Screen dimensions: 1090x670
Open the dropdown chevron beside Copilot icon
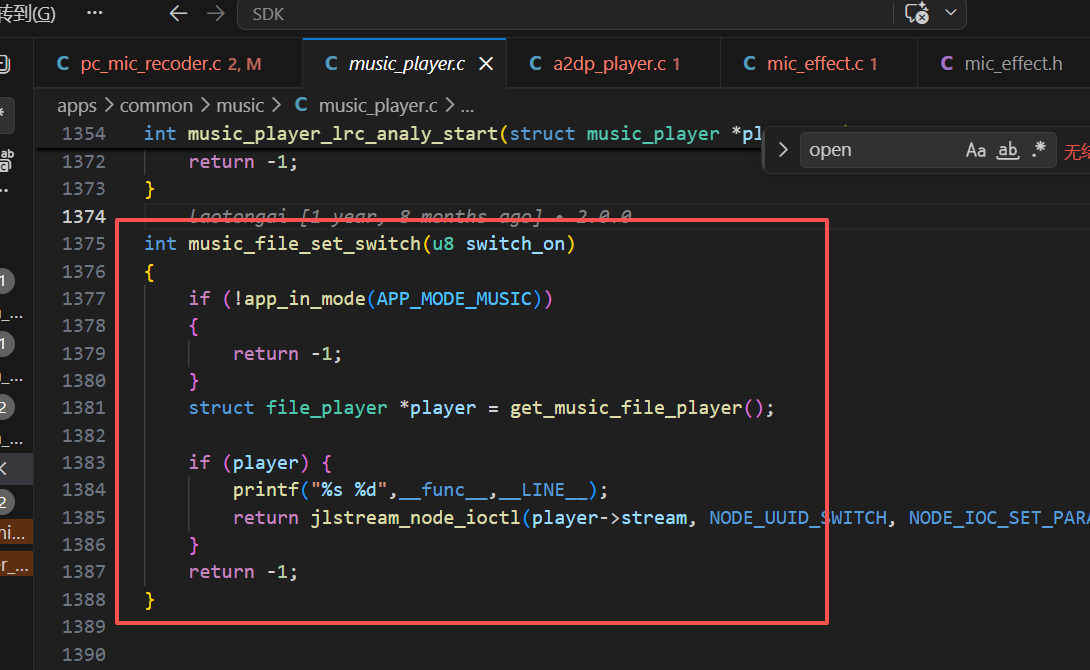click(x=951, y=13)
